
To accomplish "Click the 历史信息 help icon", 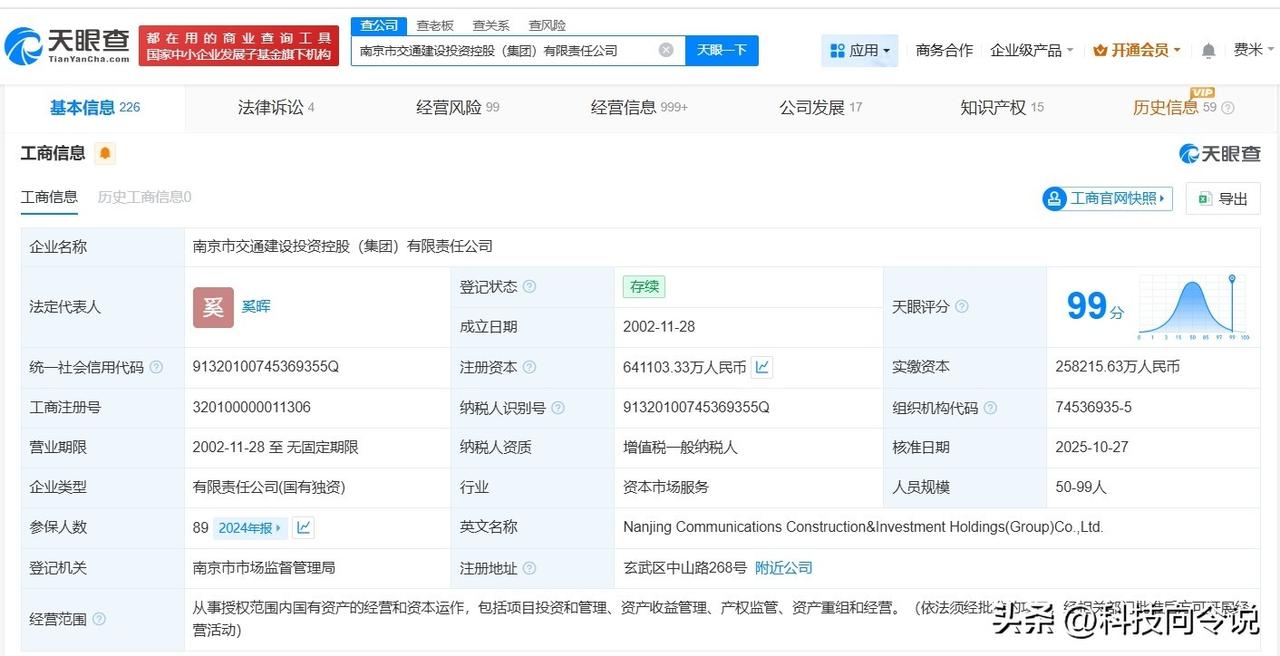I will click(x=1228, y=108).
